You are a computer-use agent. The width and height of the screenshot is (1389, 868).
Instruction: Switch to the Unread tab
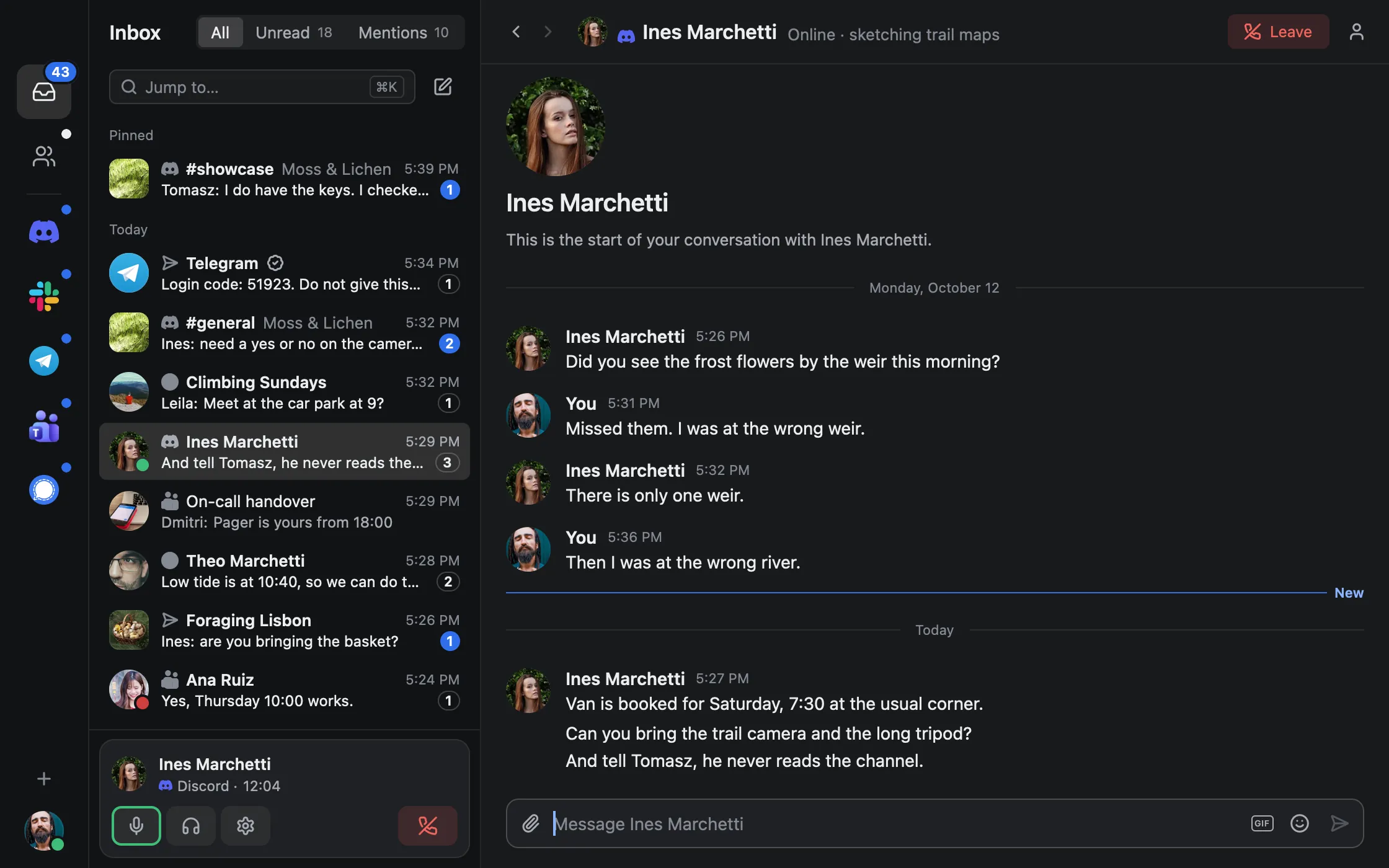(x=294, y=32)
